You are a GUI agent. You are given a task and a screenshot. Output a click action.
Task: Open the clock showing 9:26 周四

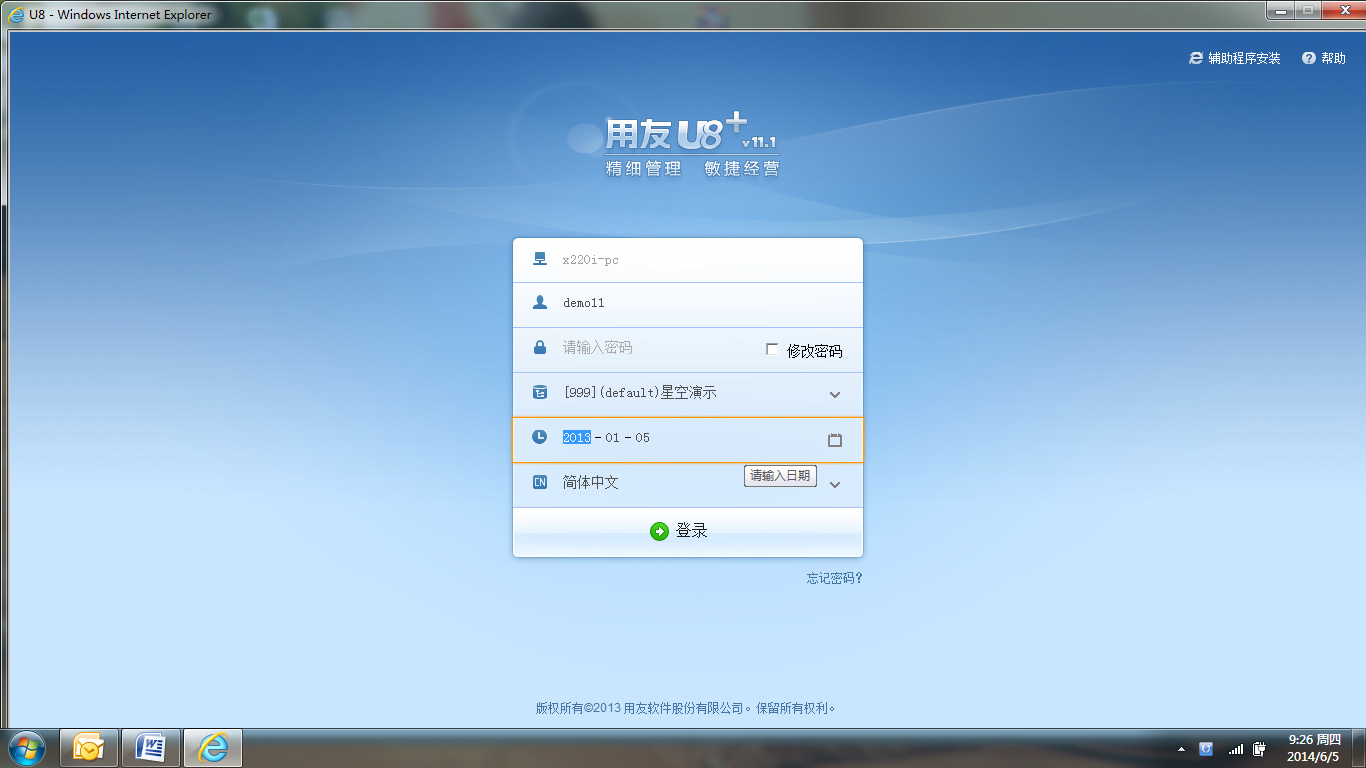pyautogui.click(x=1314, y=748)
